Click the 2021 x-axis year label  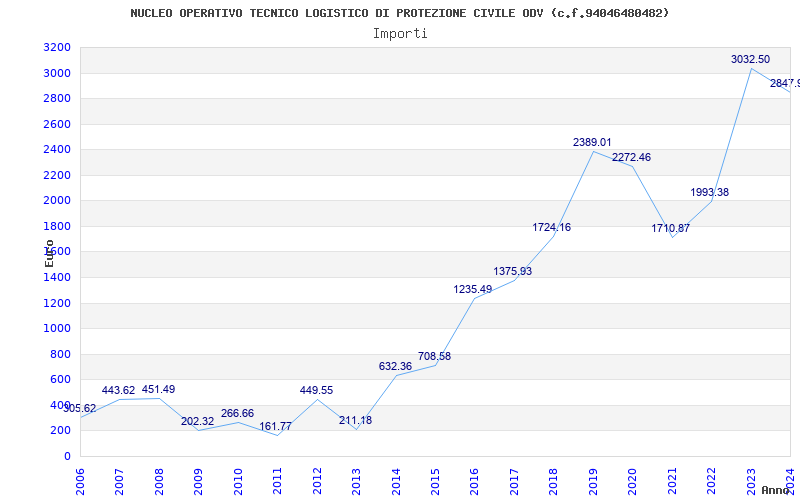point(672,482)
